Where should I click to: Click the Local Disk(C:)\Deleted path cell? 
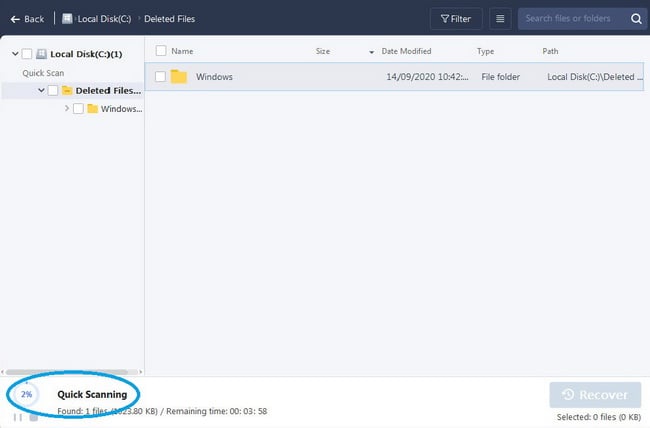click(x=595, y=77)
